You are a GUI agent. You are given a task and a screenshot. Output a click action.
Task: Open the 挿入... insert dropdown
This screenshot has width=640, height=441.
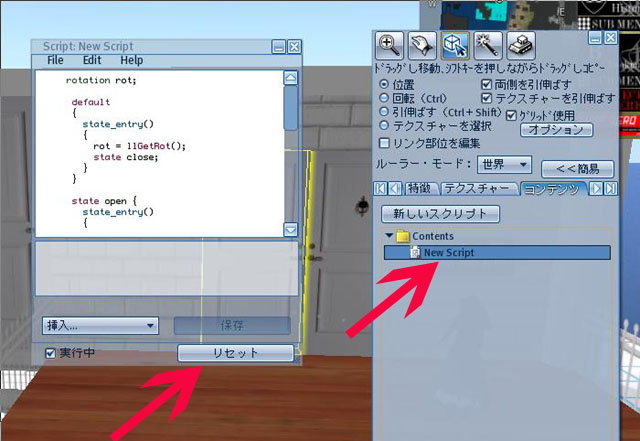tap(100, 325)
